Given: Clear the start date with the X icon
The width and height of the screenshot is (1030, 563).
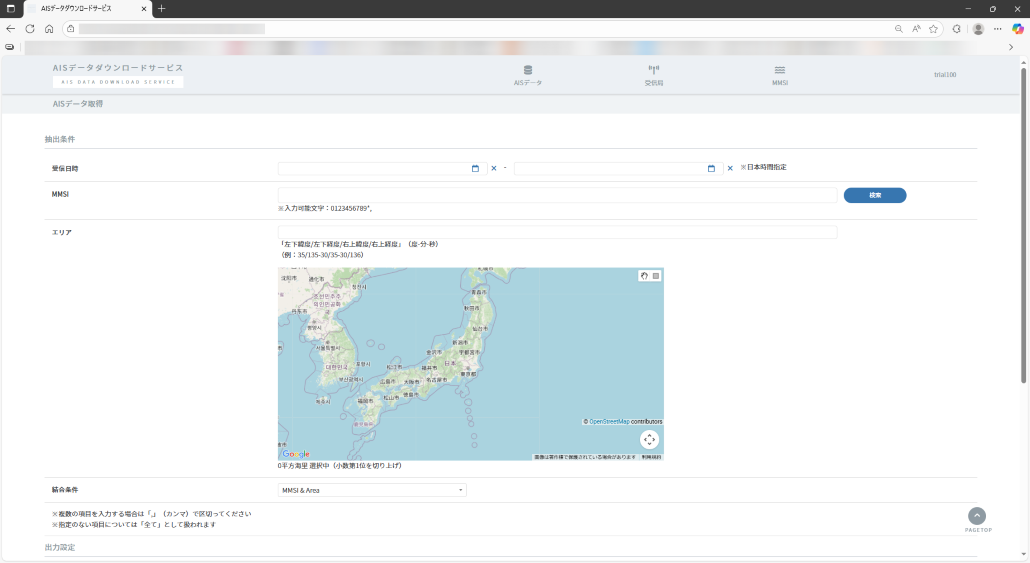Looking at the screenshot, I should (494, 168).
